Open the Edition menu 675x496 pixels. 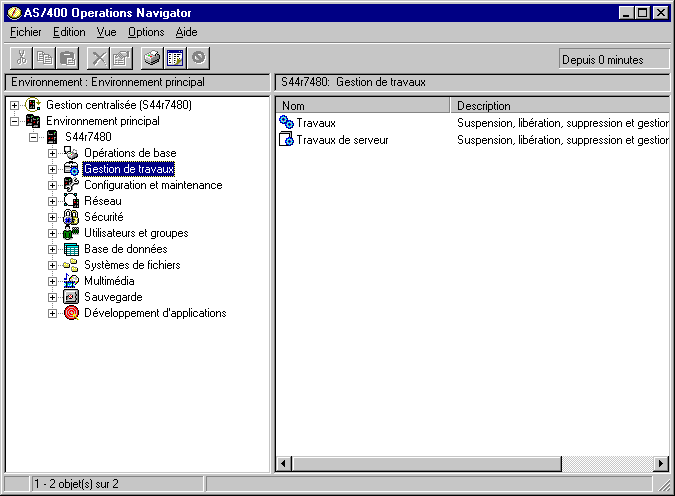(x=69, y=32)
